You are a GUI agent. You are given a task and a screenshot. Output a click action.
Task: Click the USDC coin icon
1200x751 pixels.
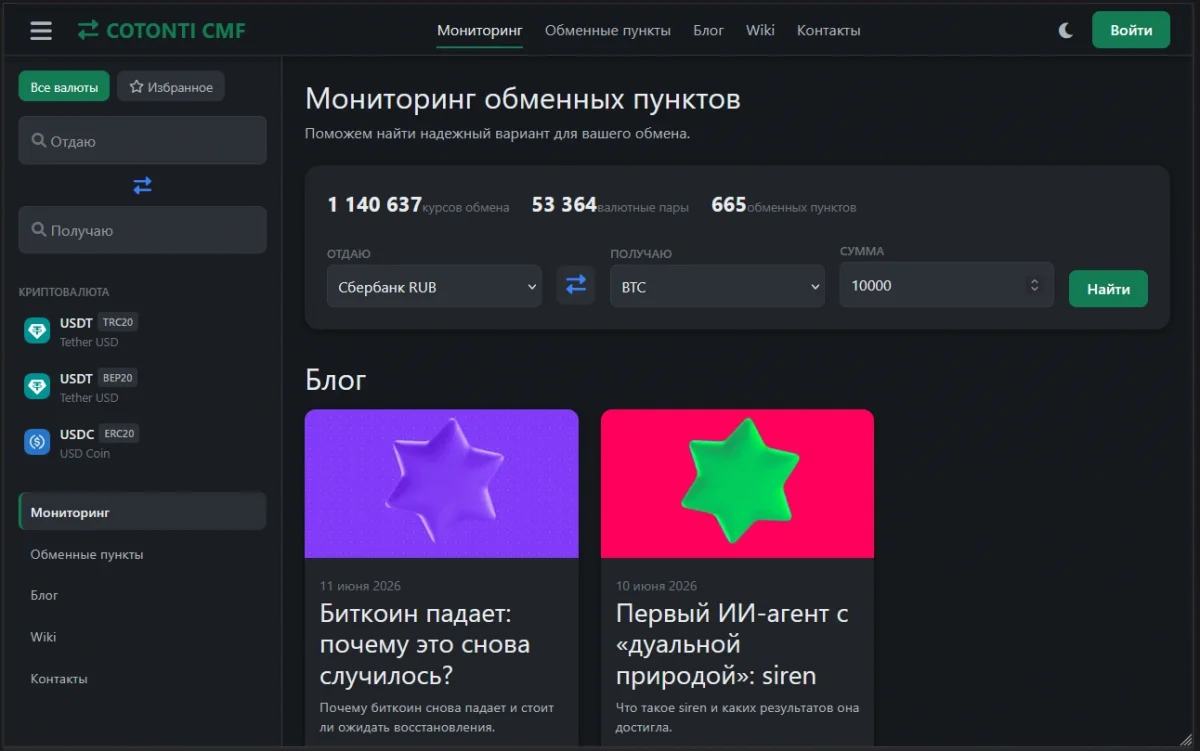click(37, 442)
